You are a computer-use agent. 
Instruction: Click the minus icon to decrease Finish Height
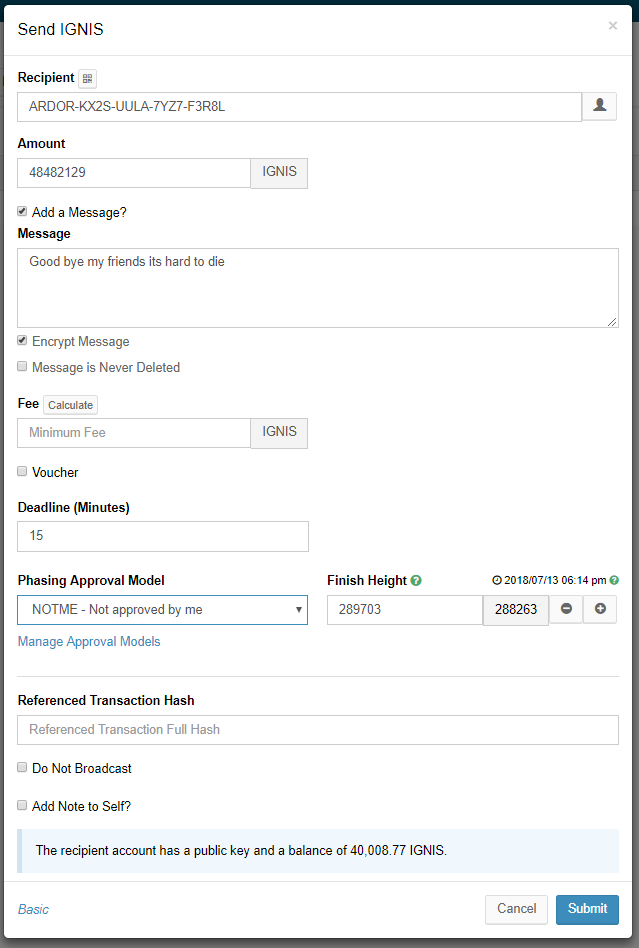(x=566, y=609)
